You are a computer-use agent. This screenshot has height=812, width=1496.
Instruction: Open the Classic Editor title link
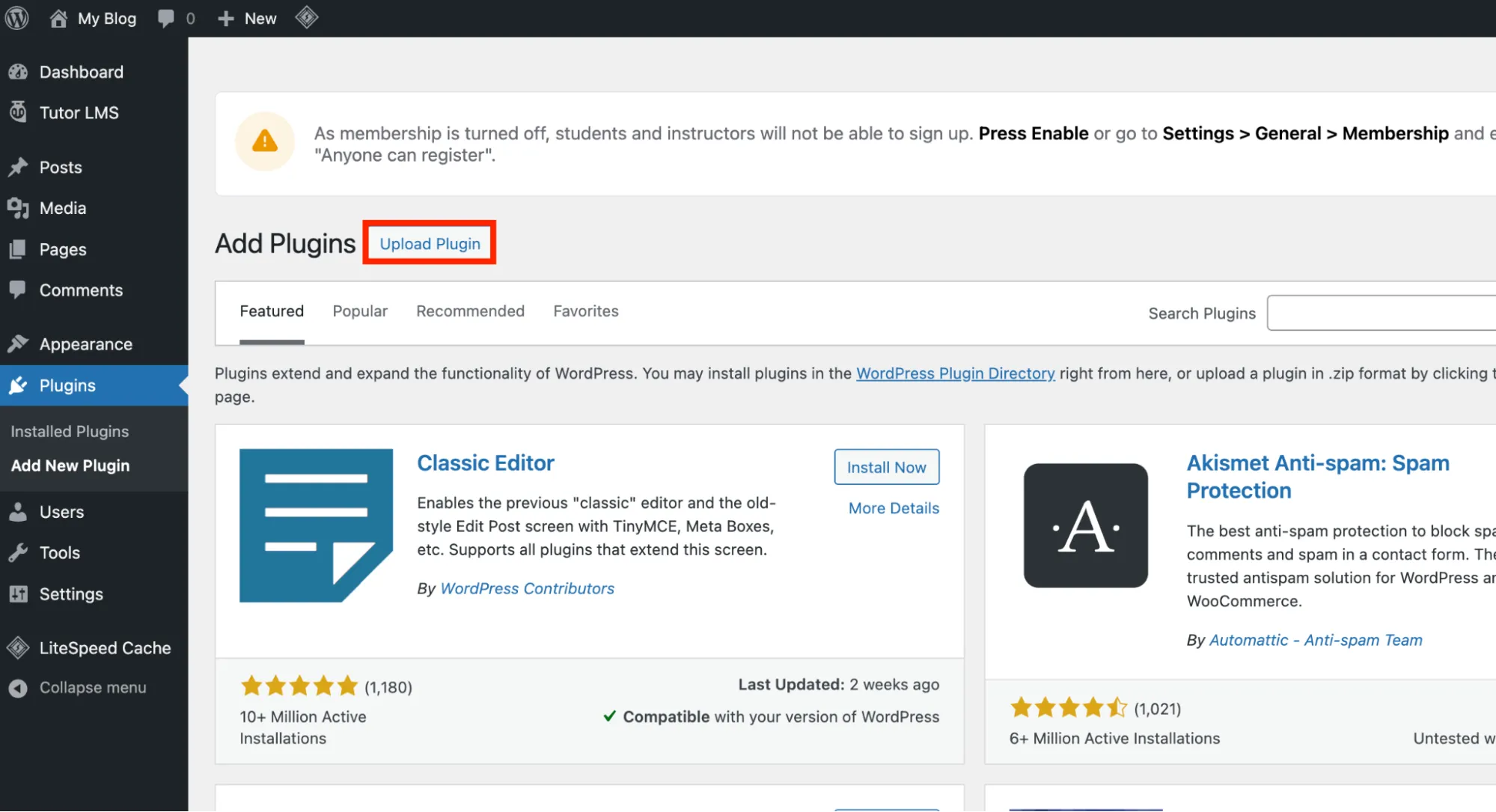(x=486, y=463)
